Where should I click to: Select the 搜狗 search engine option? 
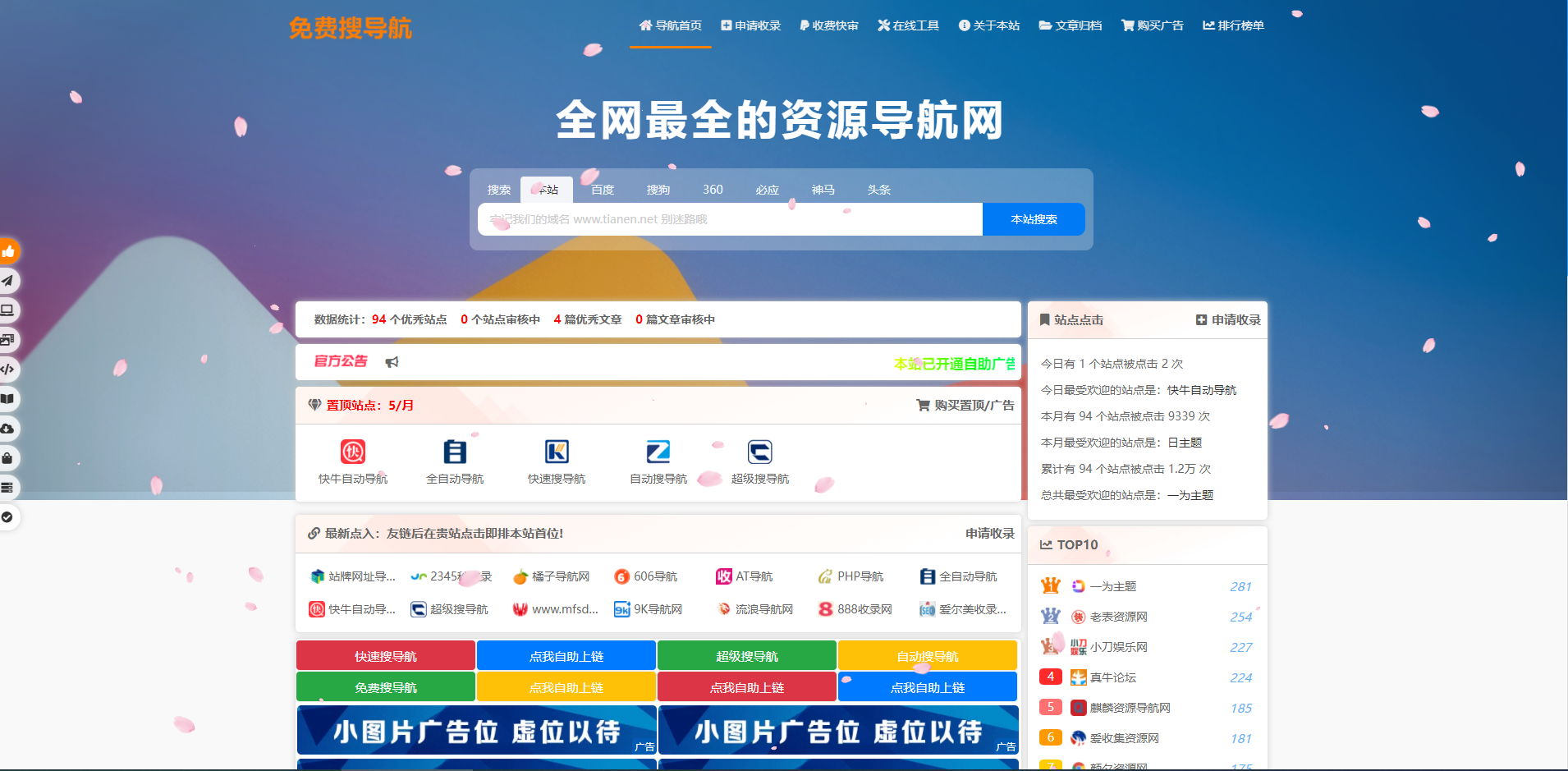coord(658,189)
